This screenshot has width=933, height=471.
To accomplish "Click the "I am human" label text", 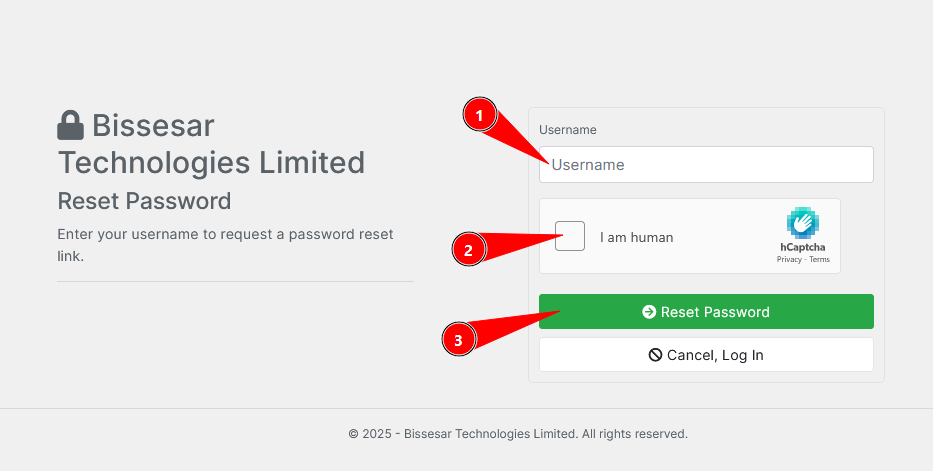I will pos(637,237).
